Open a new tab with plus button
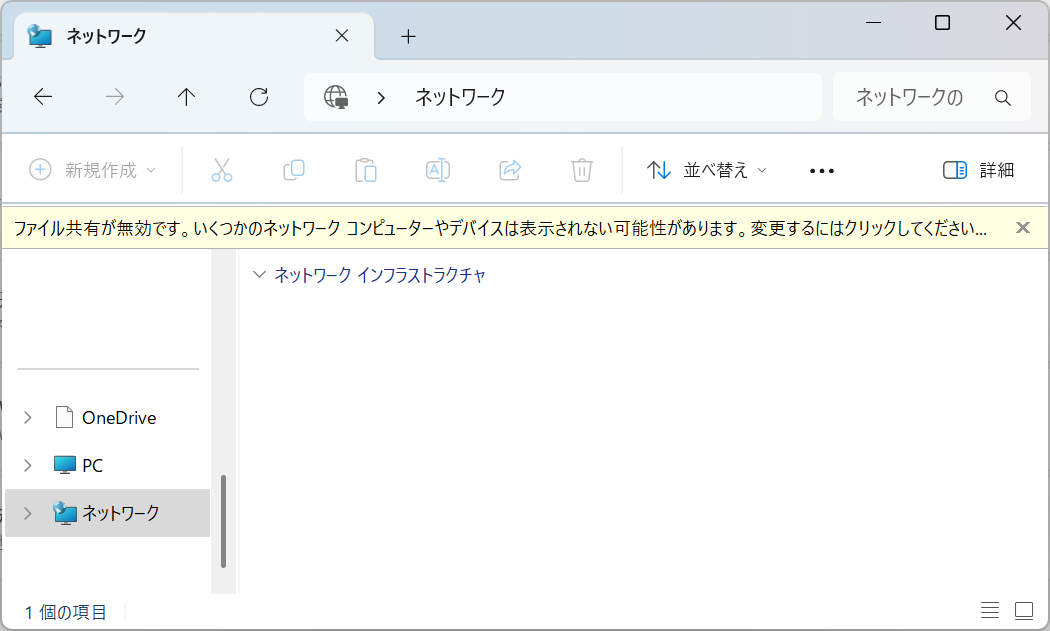 coord(408,37)
